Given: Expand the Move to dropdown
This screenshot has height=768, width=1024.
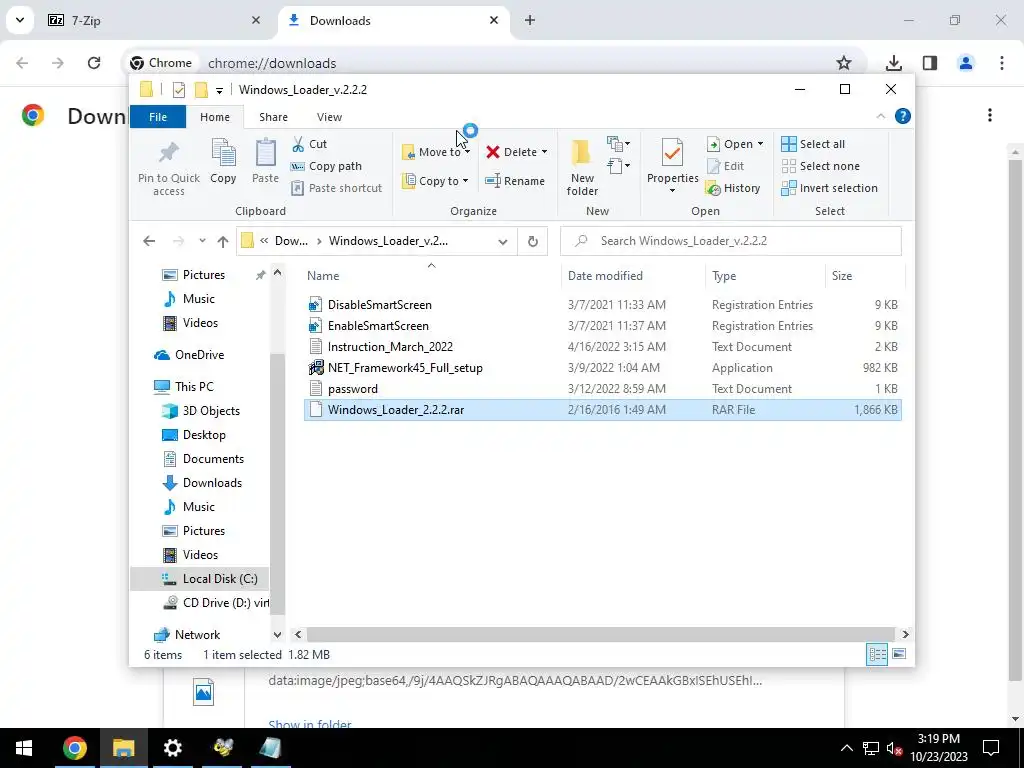Looking at the screenshot, I should [467, 152].
